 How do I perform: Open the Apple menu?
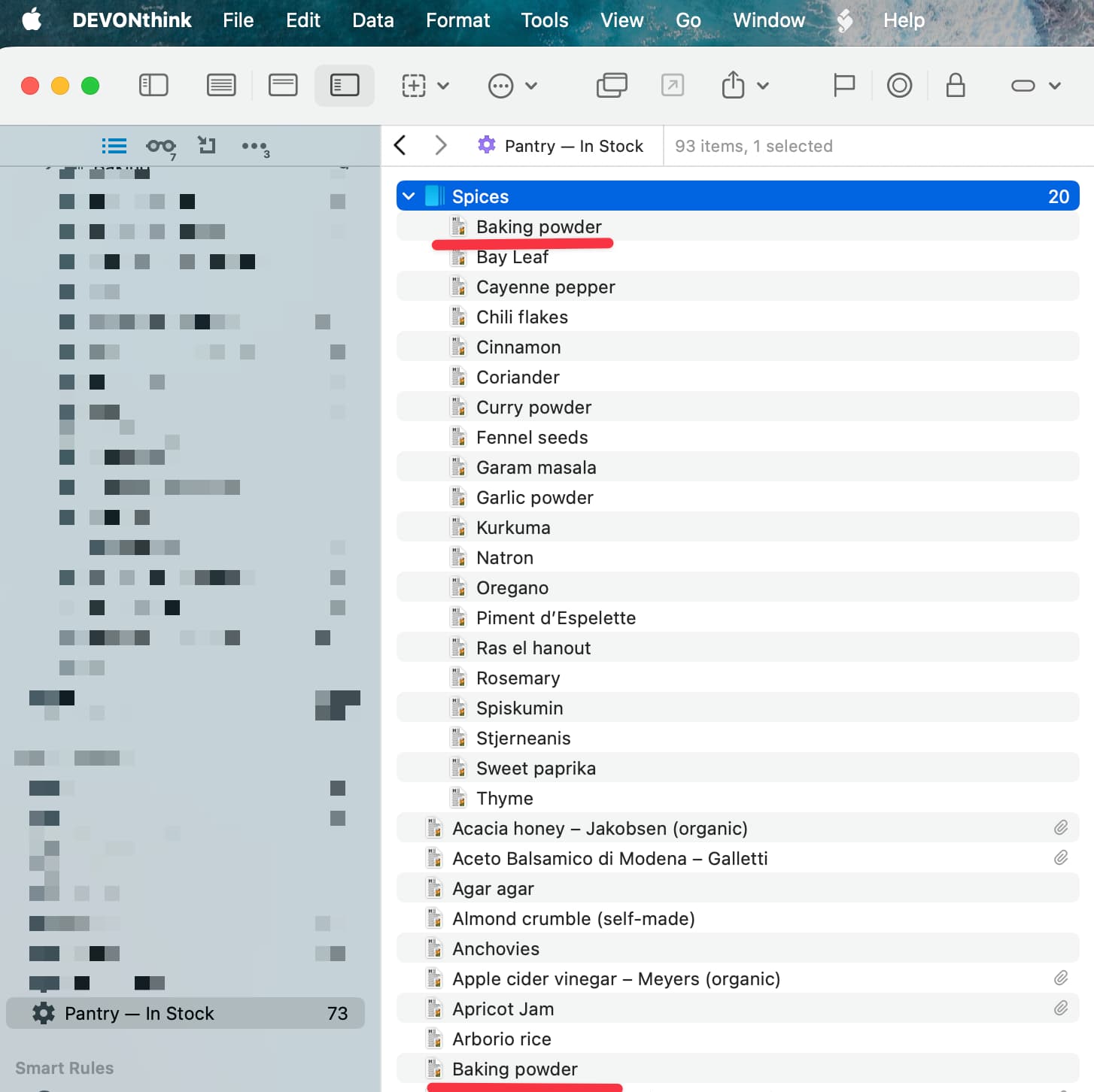(x=32, y=20)
